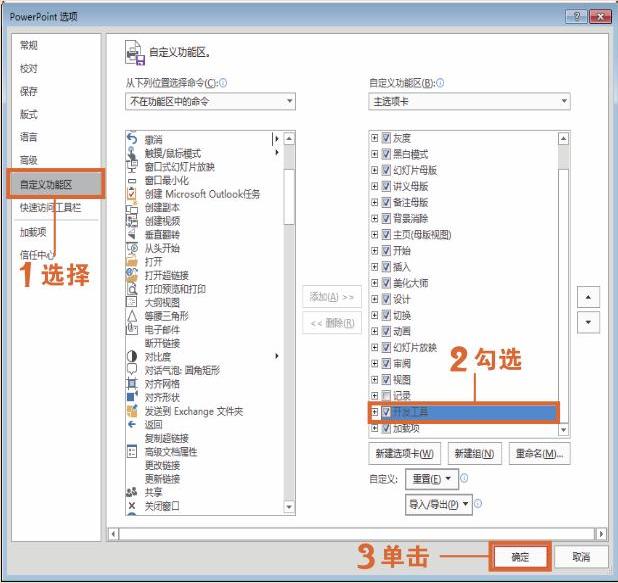Switch to the 校对 category

tap(29, 69)
